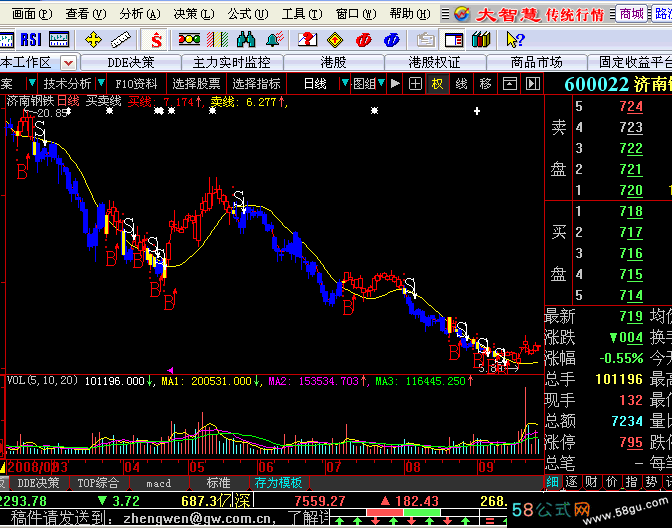The height and width of the screenshot is (528, 672).
Task: Select the 财 finance tab
Action: 591,482
